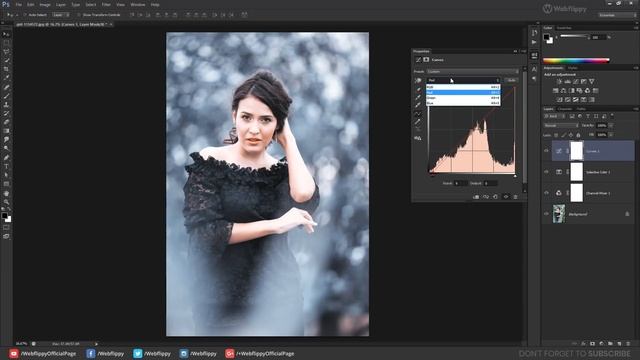Viewport: 640px width, 360px height.
Task: Select the Curves 1 layer name
Action: (x=593, y=151)
